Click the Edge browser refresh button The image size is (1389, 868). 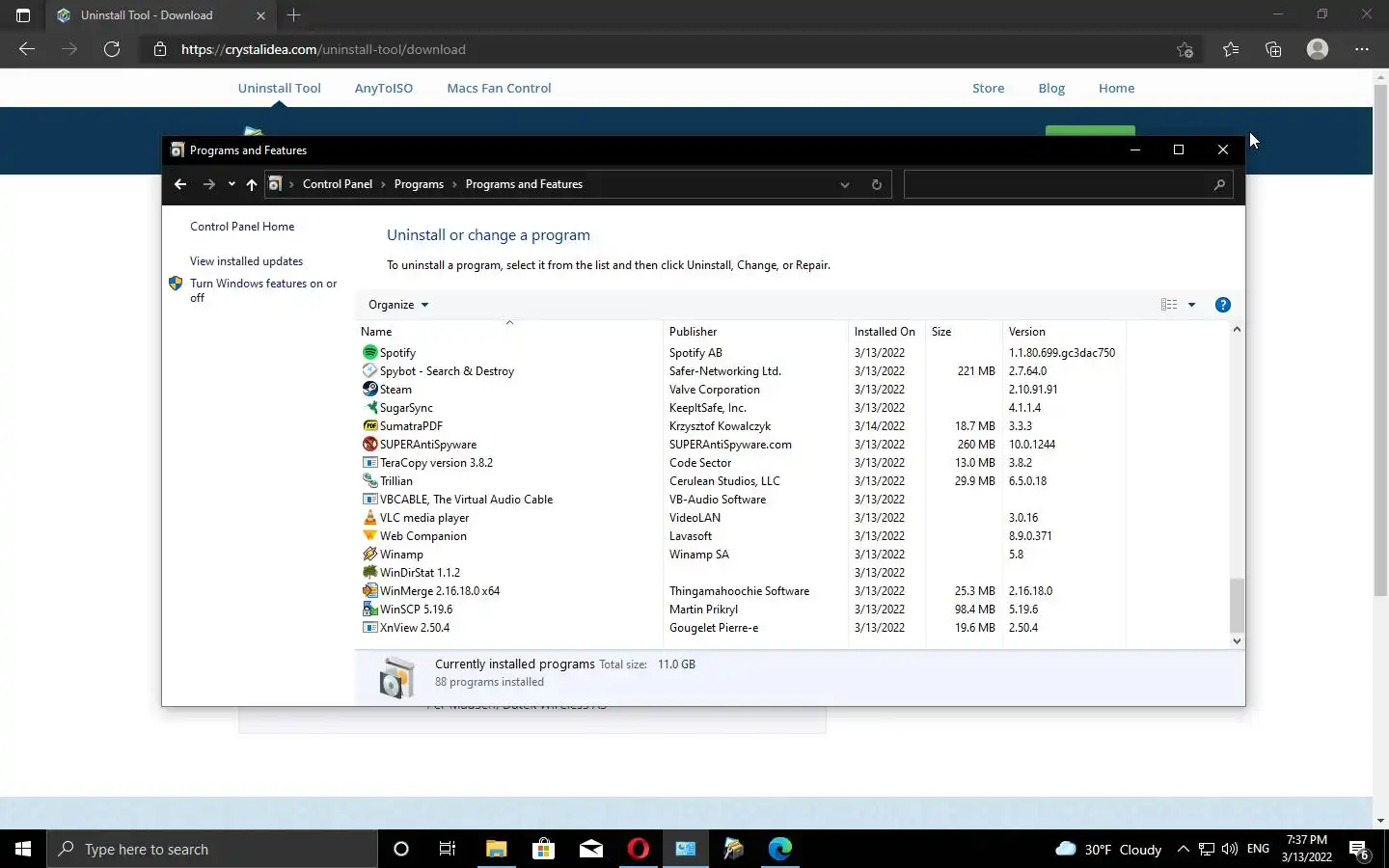pos(112,49)
